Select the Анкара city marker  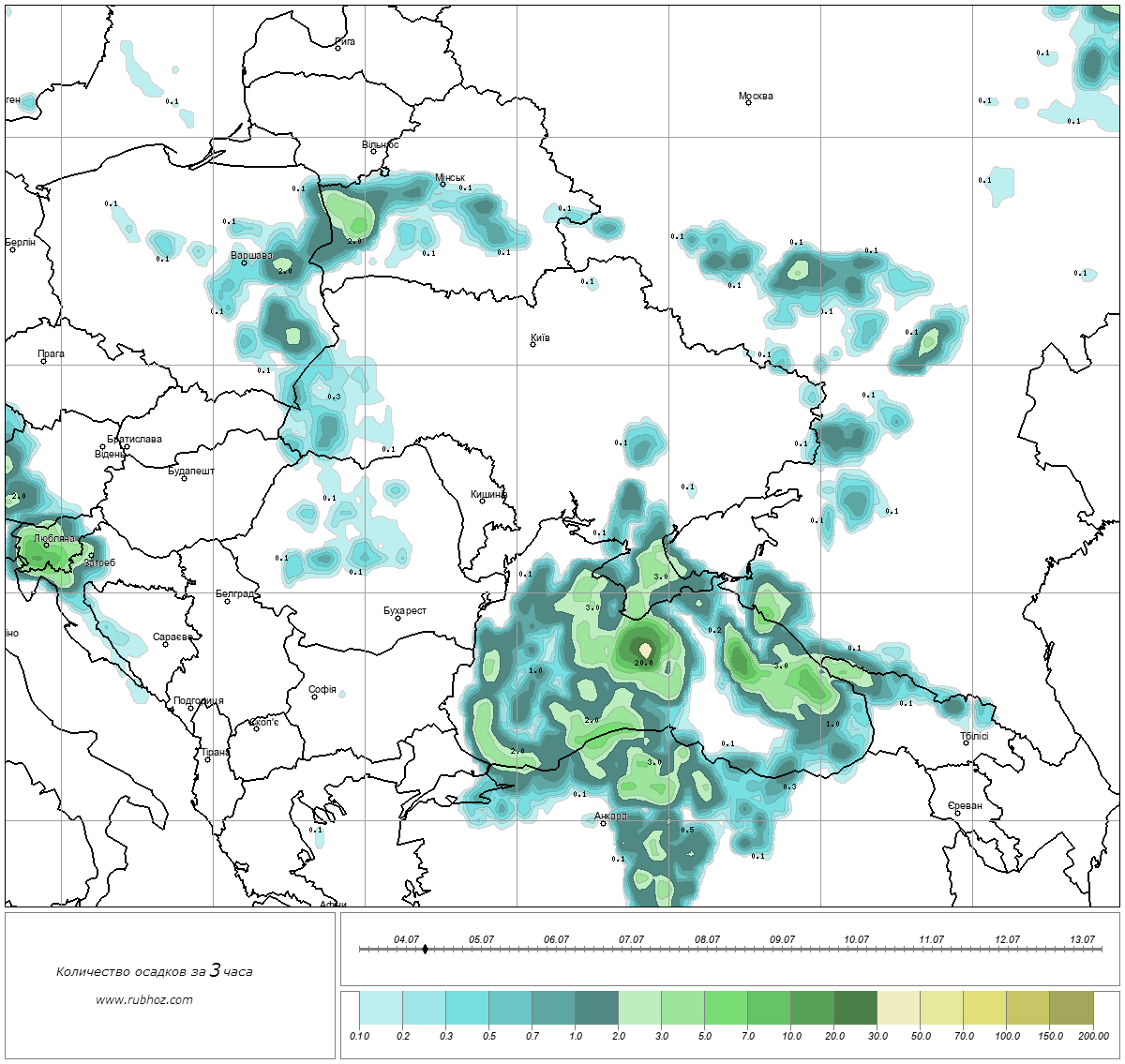(603, 823)
